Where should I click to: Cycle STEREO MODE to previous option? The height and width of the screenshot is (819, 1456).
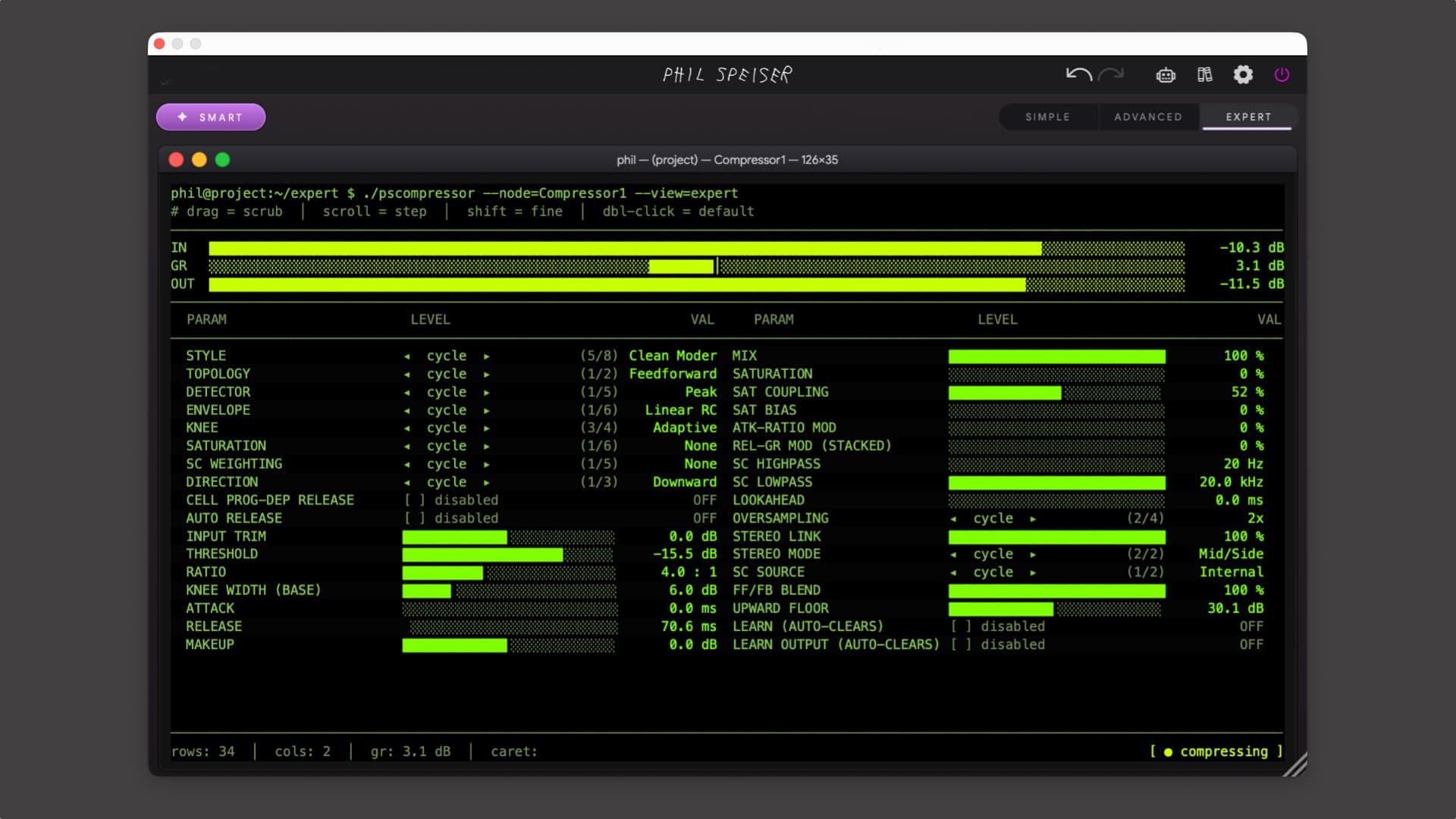(954, 554)
